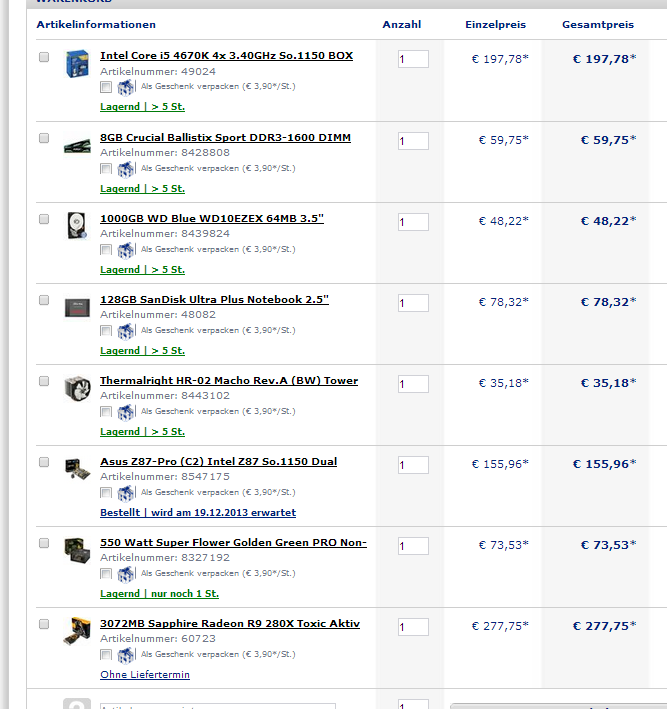Click the 'Artikelinformationen' column header

[96, 24]
